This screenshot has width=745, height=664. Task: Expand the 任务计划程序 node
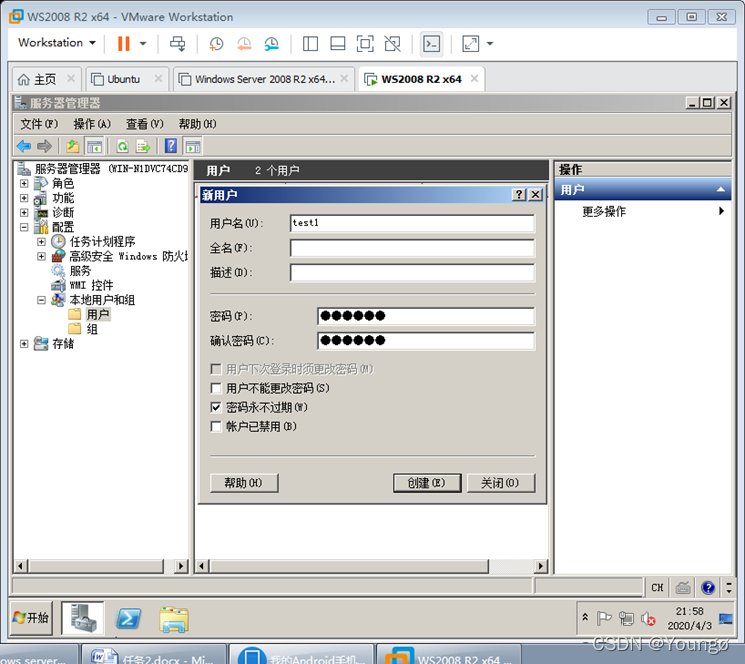click(x=41, y=242)
